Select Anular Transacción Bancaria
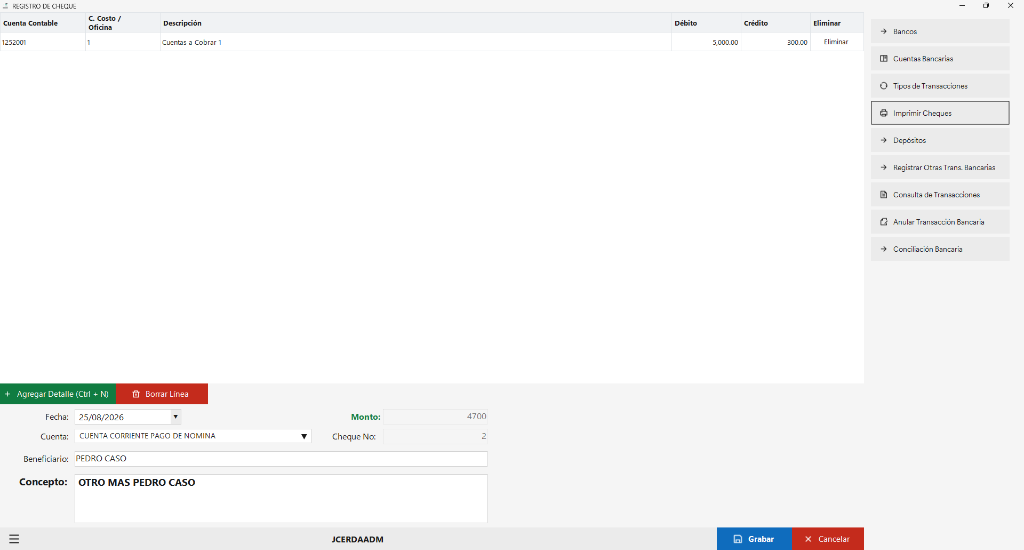Viewport: 1024px width, 550px height. coord(940,222)
